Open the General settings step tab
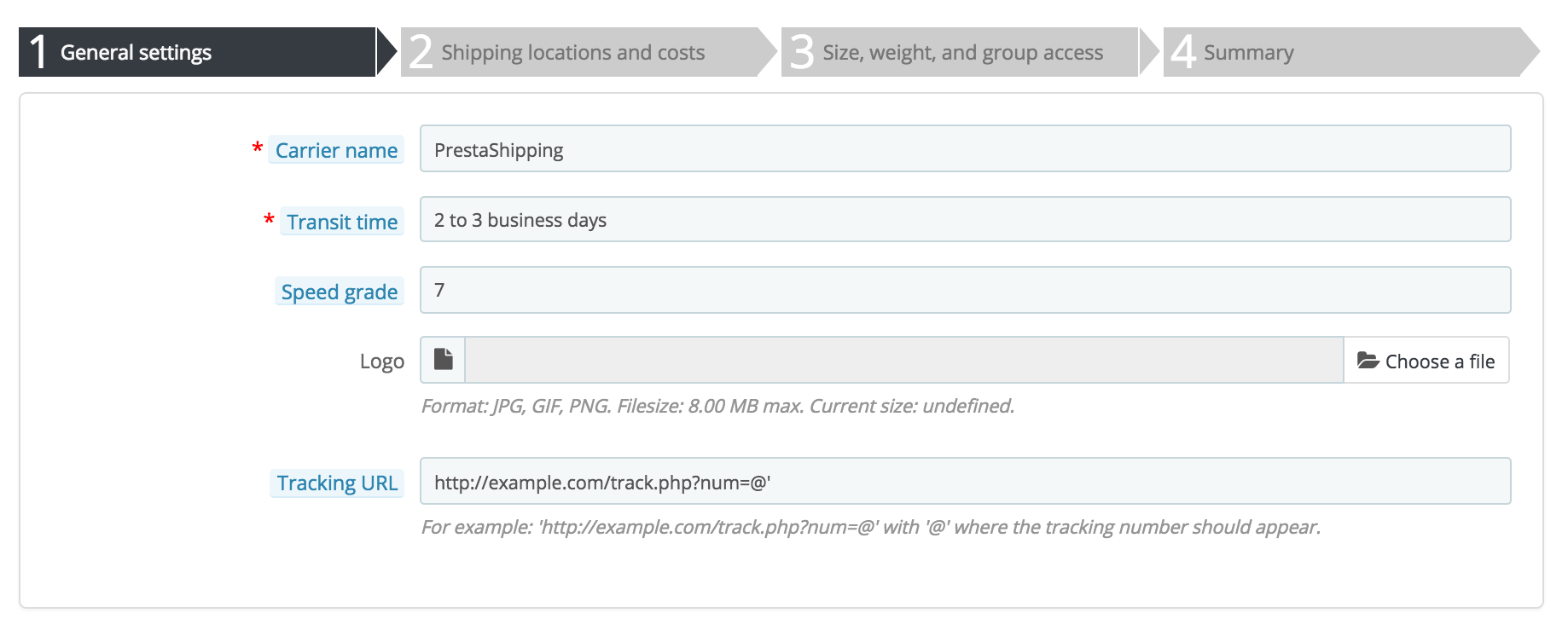 tap(136, 53)
